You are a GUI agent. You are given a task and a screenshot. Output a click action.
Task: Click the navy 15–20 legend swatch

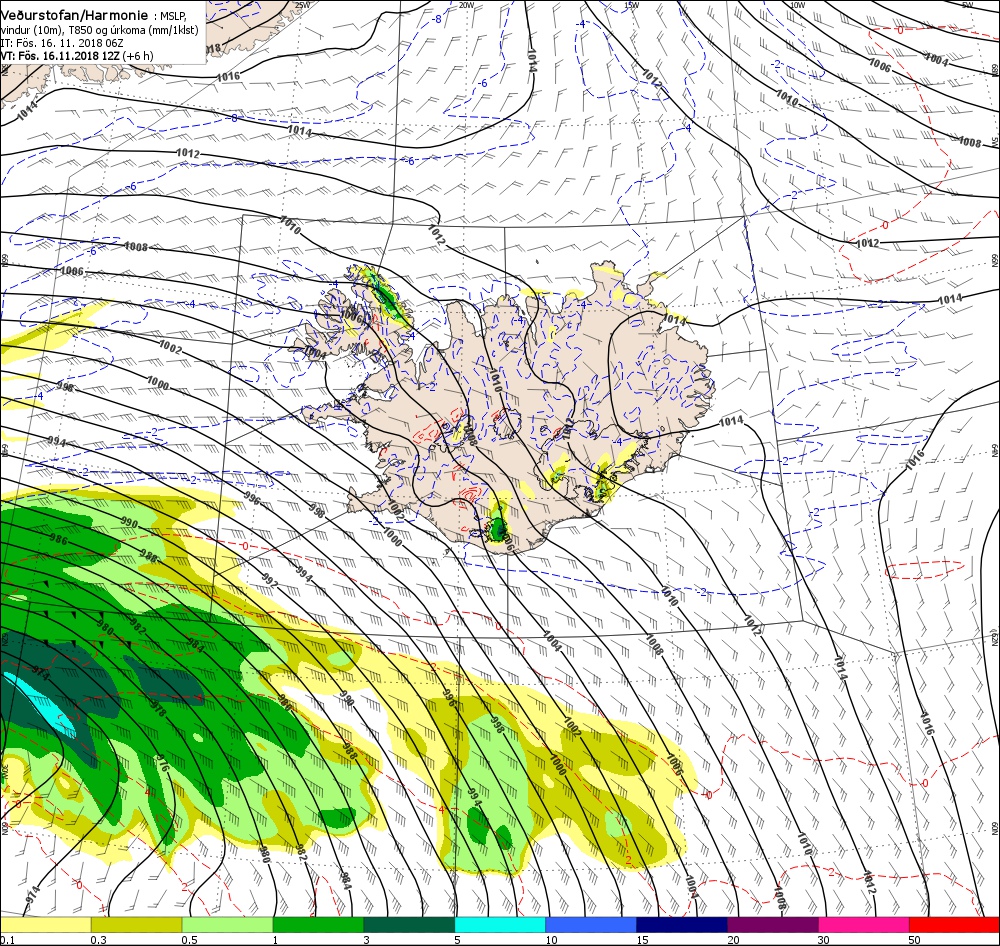click(682, 924)
